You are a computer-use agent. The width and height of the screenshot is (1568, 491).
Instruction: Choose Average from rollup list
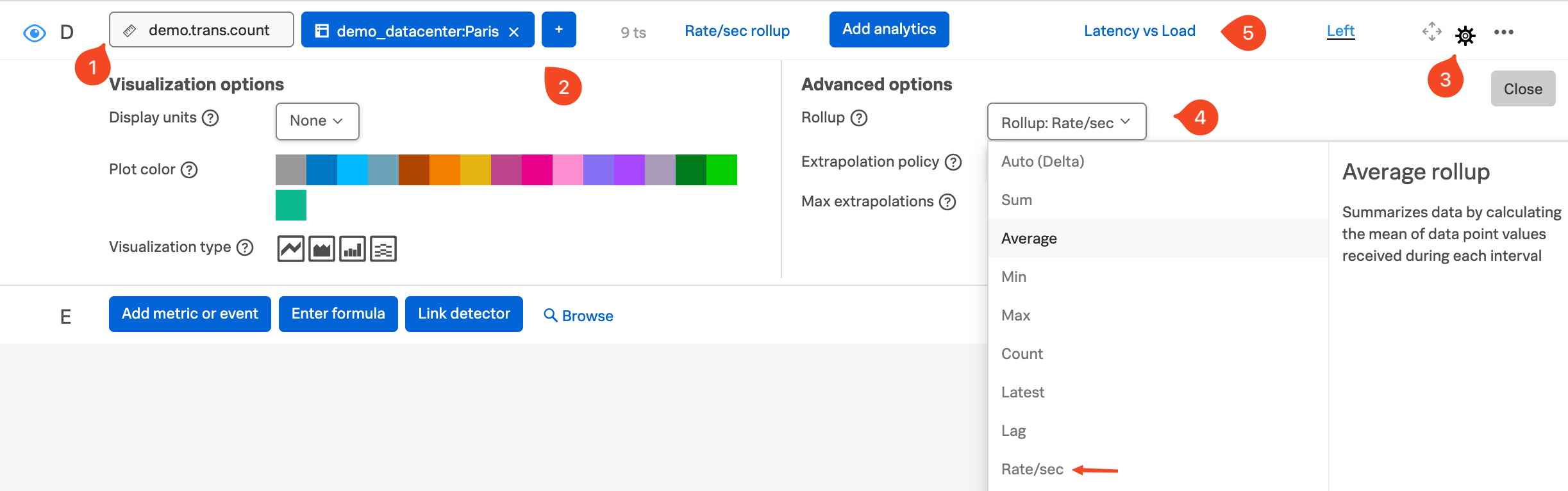tap(1029, 238)
